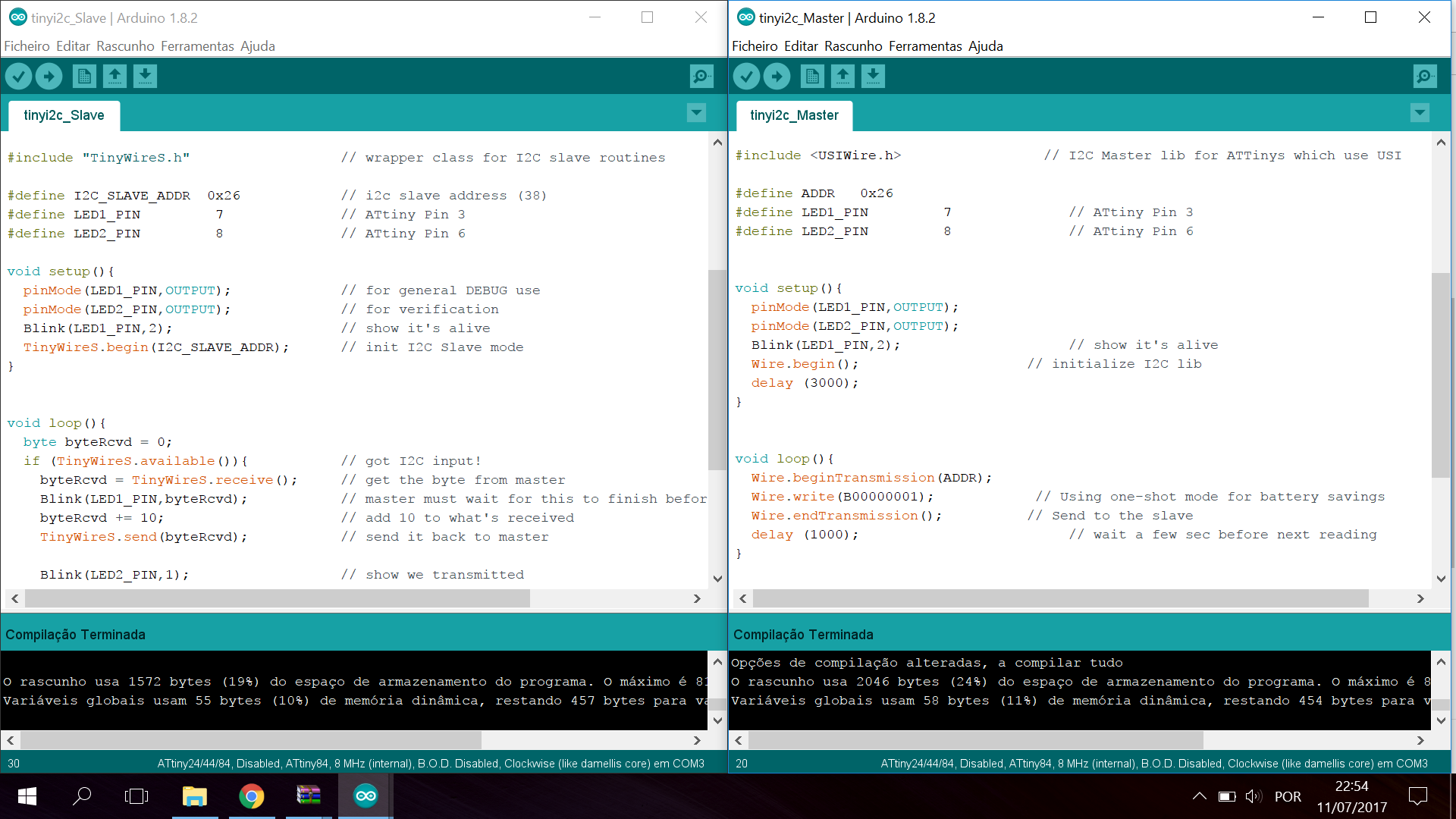Open Rascunho menu in Master window

point(853,46)
